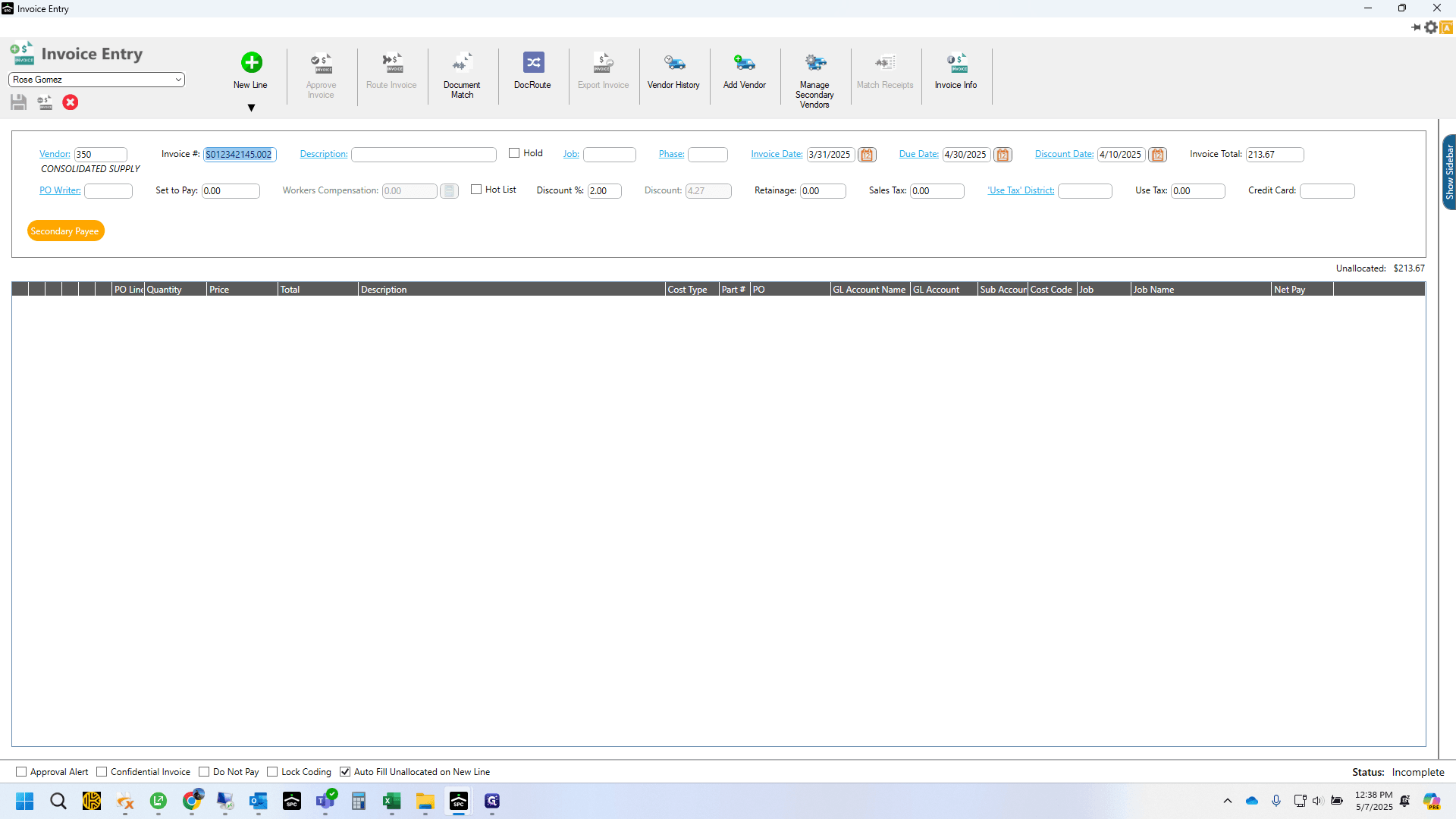This screenshot has height=819, width=1456.
Task: Enable the Approval Alert checkbox
Action: point(21,772)
